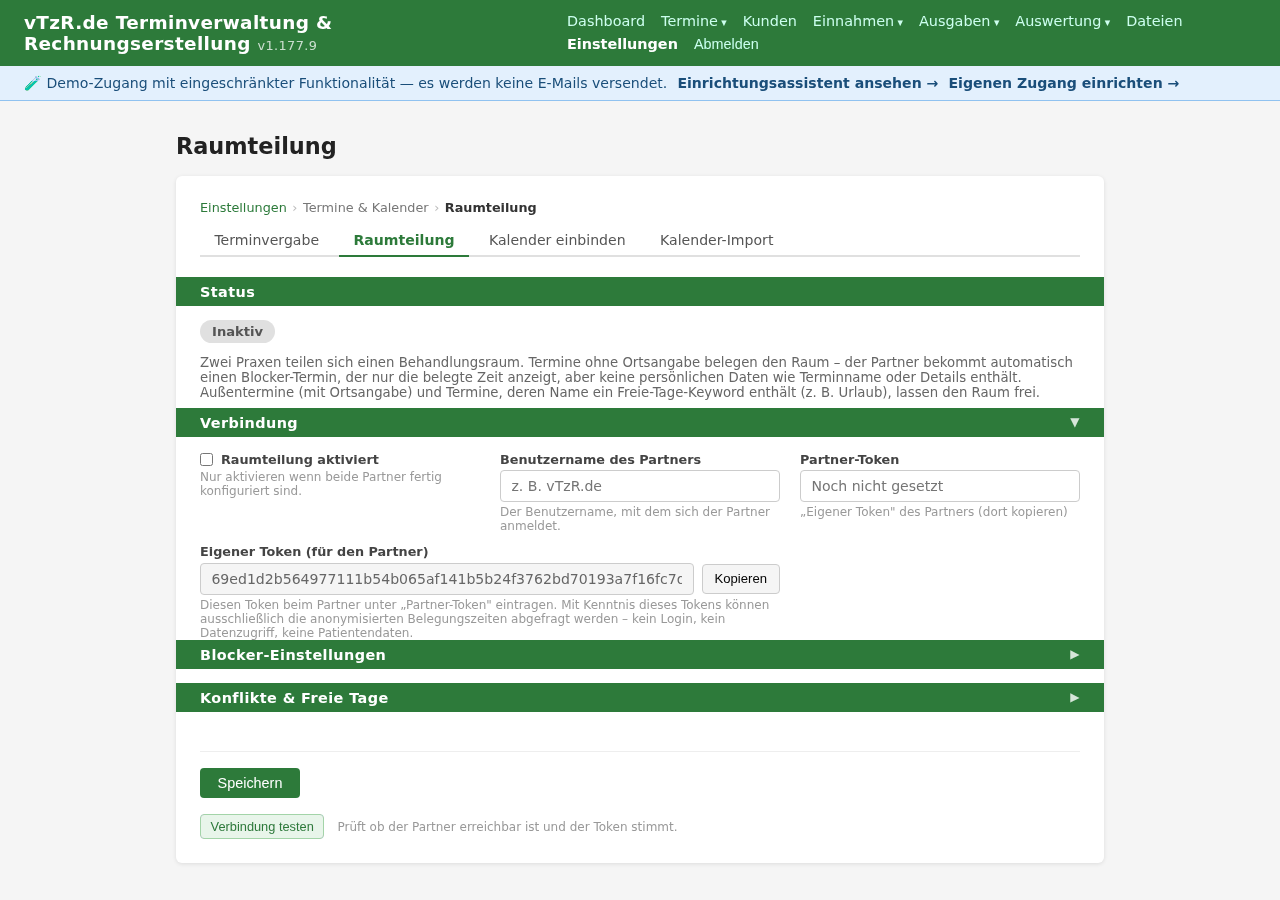Click the Eigener Token field

pos(447,579)
